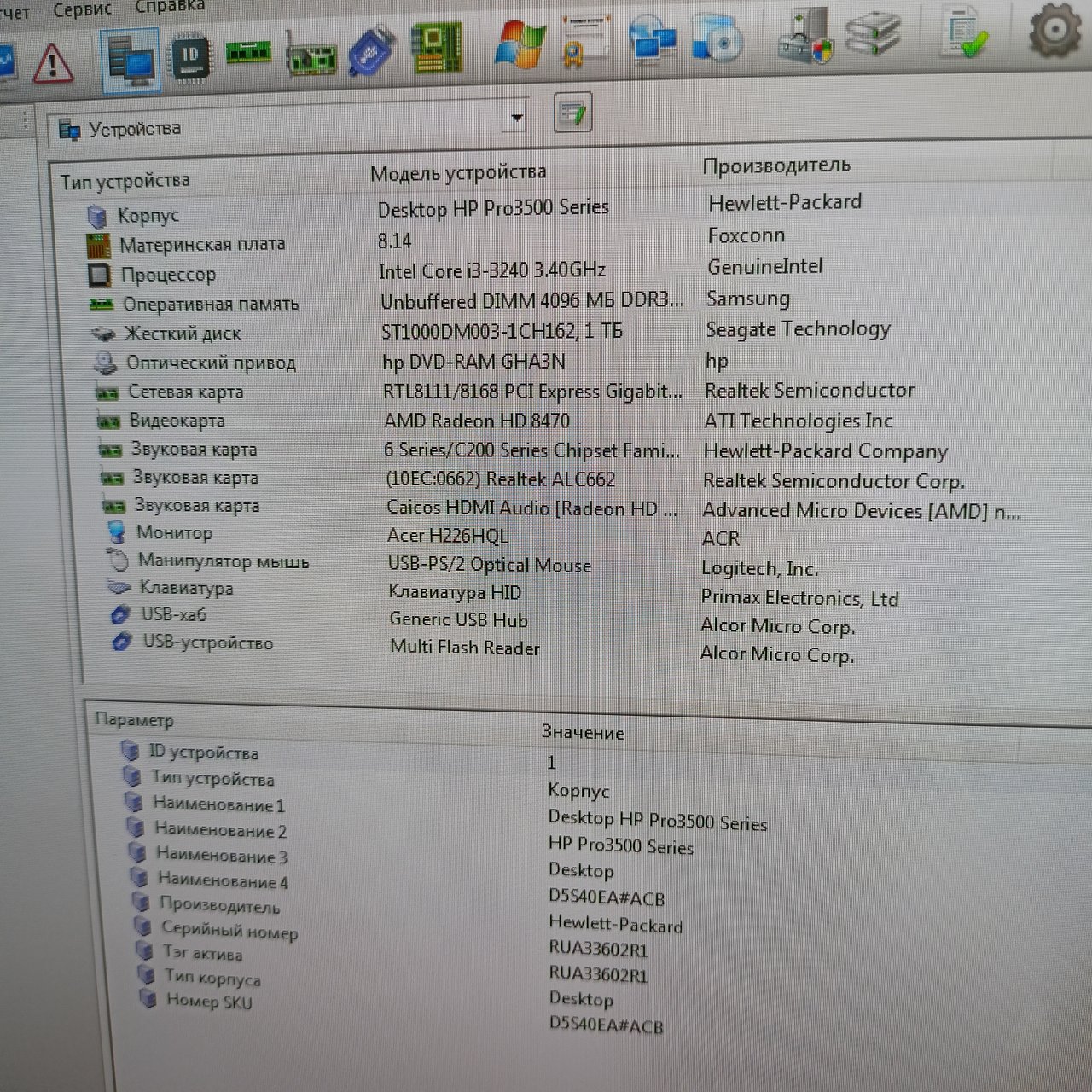Click the Primax Electronics, Ltd cell

(799, 598)
